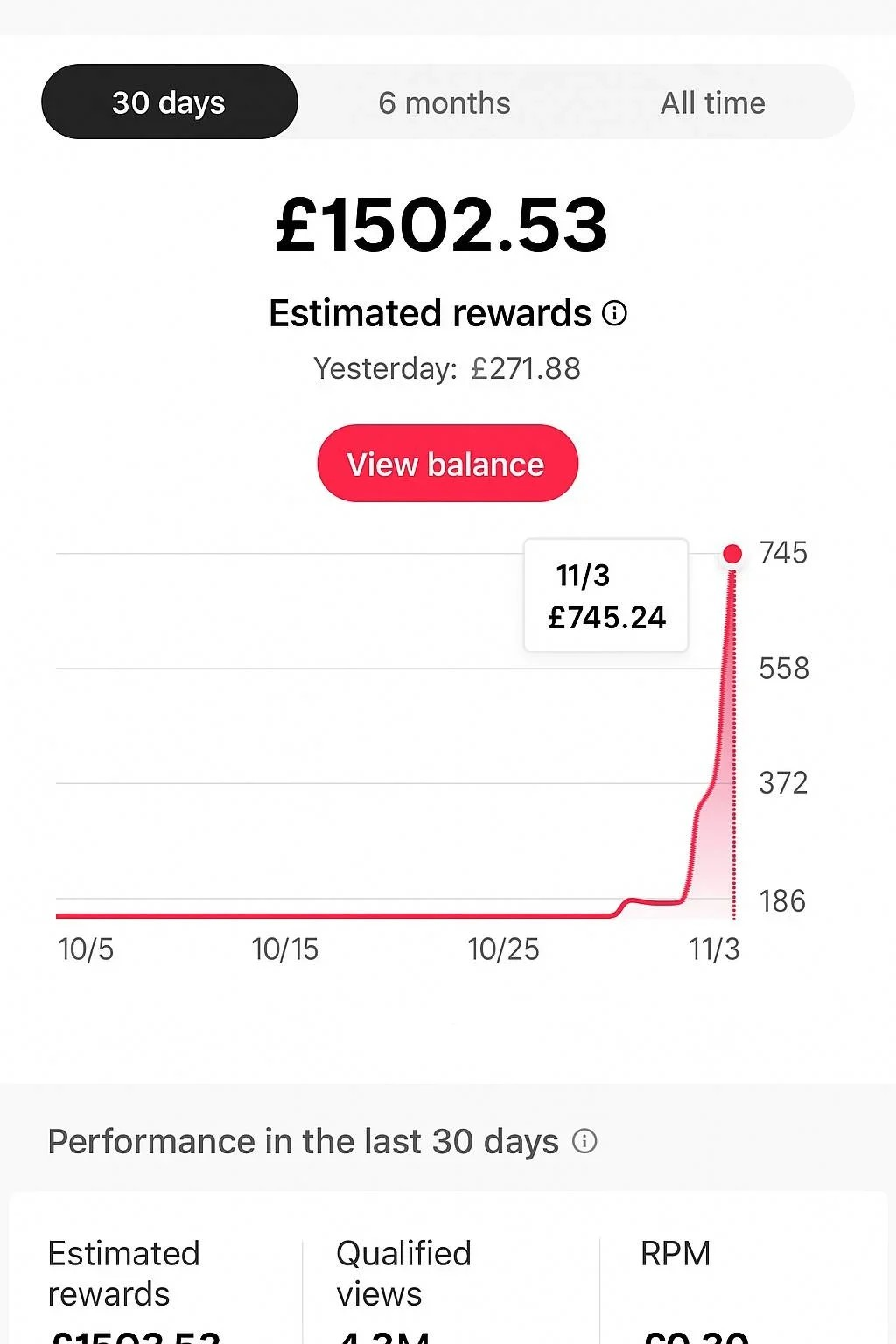Tap the £1502.53 total rewards amount

(441, 226)
